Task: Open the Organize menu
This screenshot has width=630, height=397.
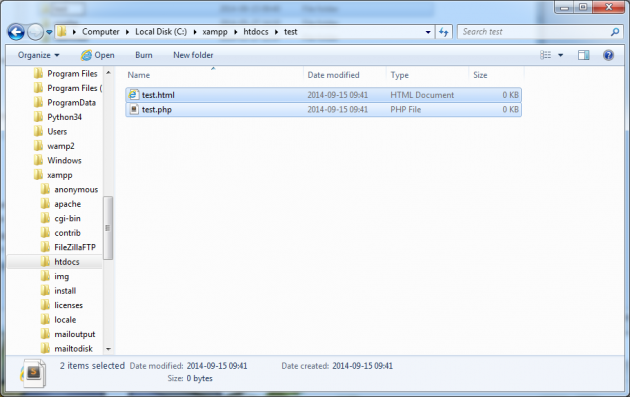Action: point(38,55)
